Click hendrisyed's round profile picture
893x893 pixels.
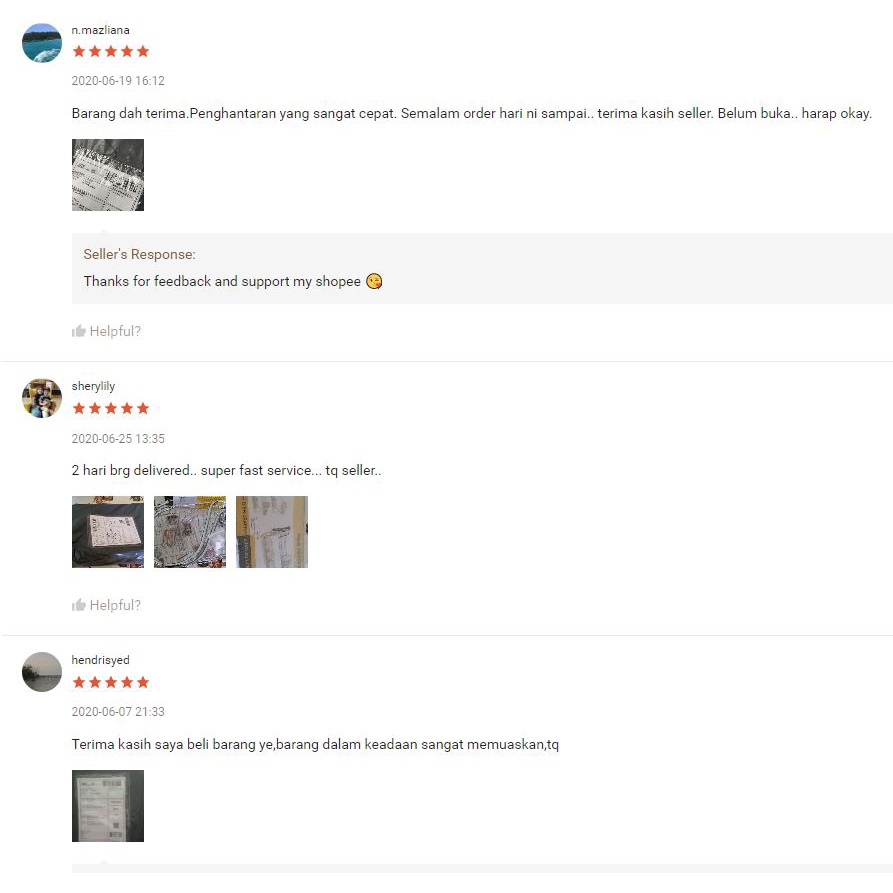[42, 672]
